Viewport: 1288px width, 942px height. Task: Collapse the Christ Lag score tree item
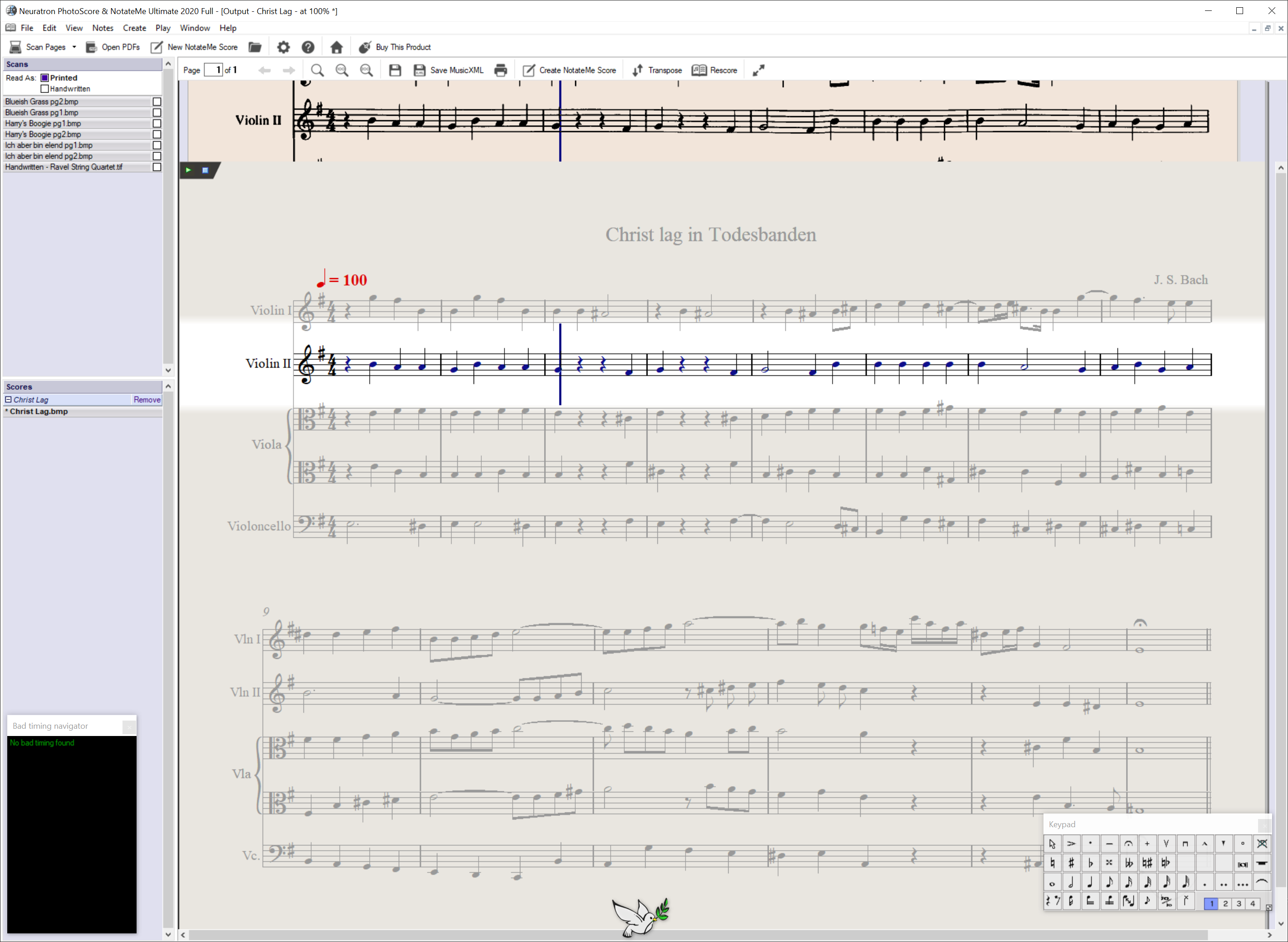coord(9,400)
